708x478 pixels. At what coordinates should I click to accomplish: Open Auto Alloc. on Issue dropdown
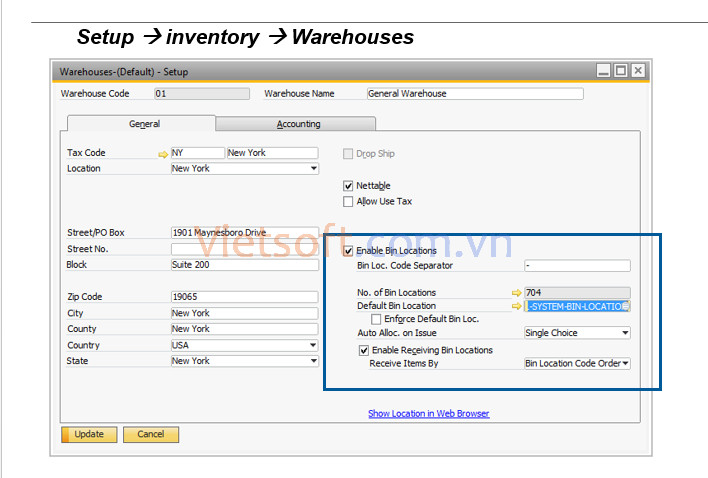625,333
